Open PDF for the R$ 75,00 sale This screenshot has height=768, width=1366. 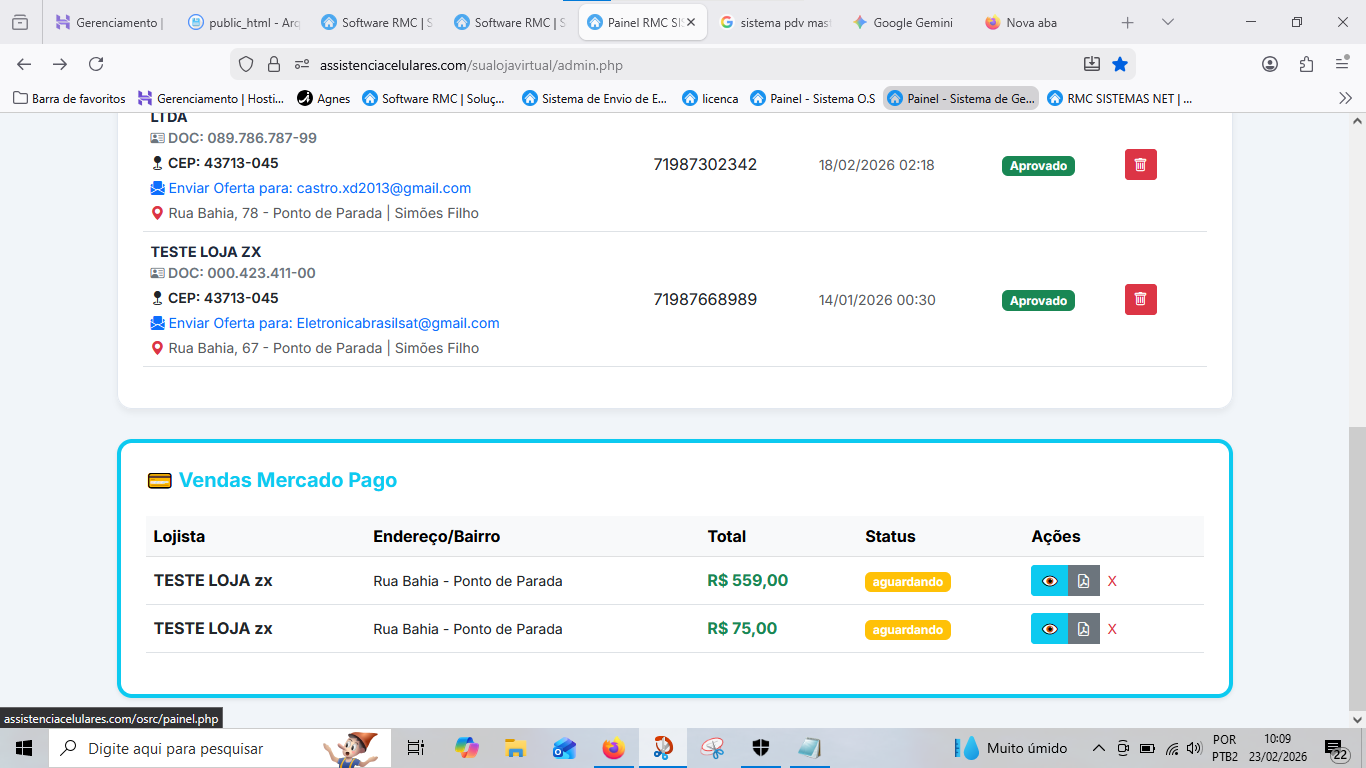coord(1083,629)
